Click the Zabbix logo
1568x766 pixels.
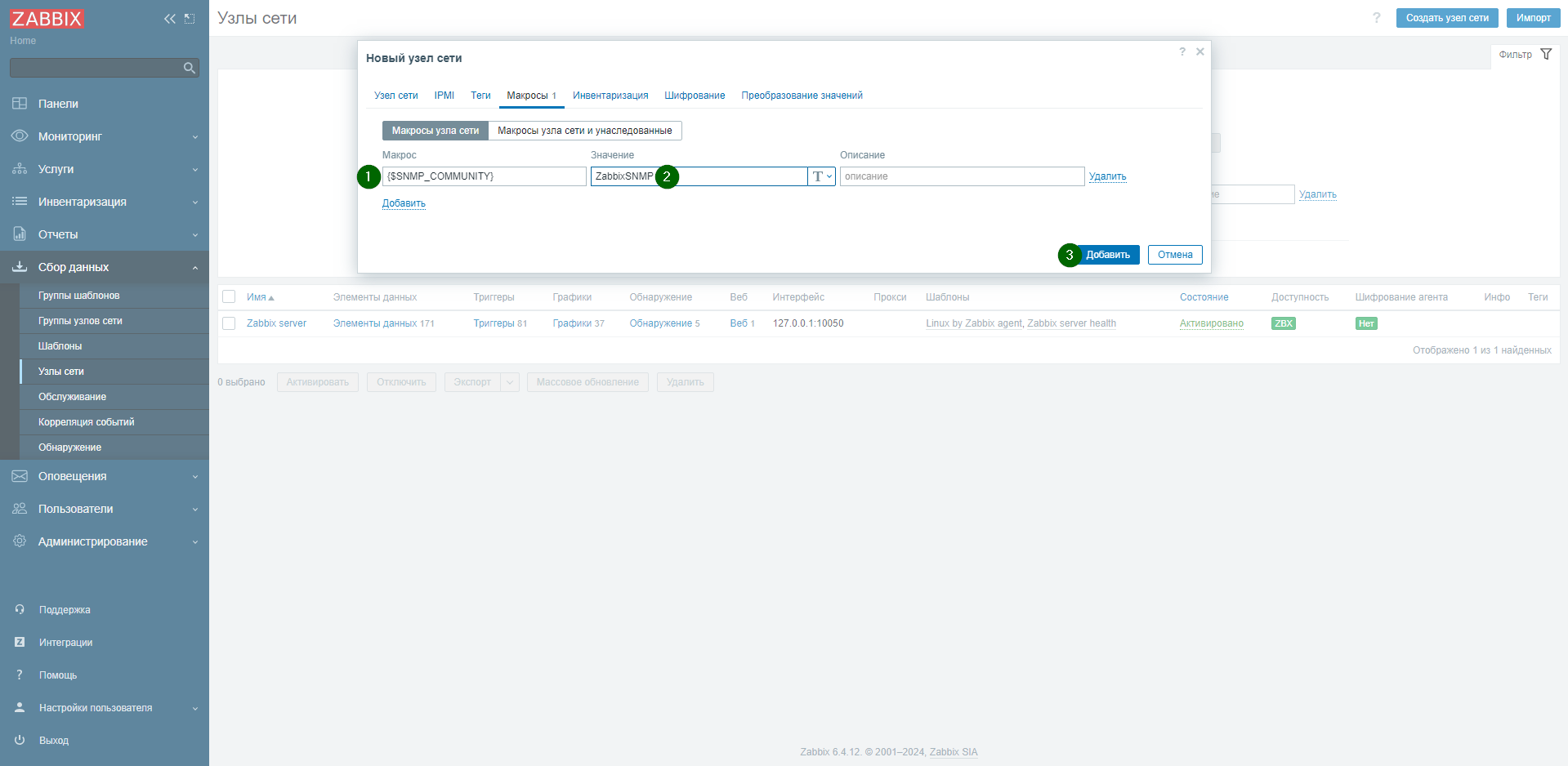(47, 19)
